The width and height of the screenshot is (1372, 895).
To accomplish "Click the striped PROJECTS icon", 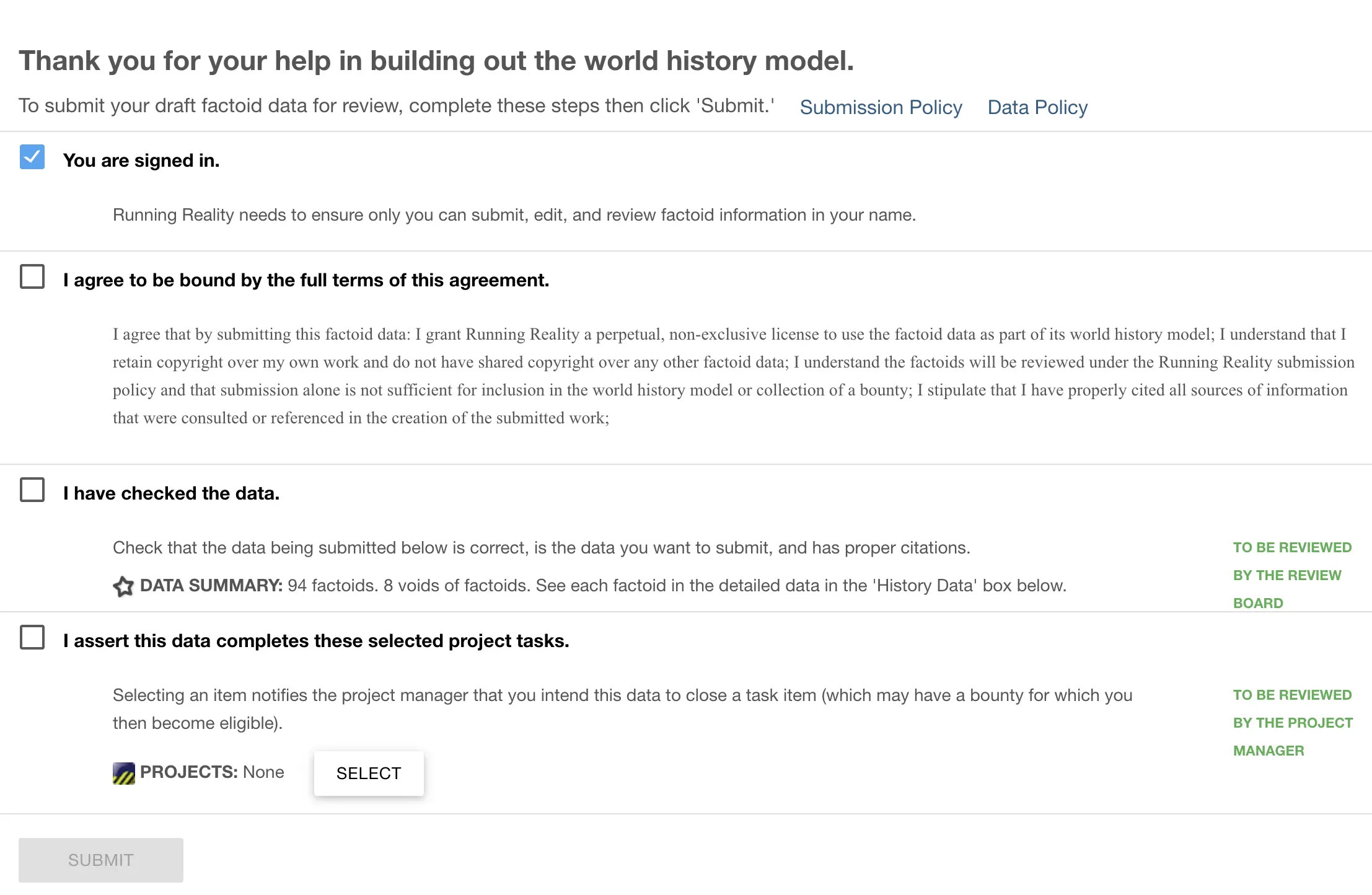I will [x=123, y=773].
